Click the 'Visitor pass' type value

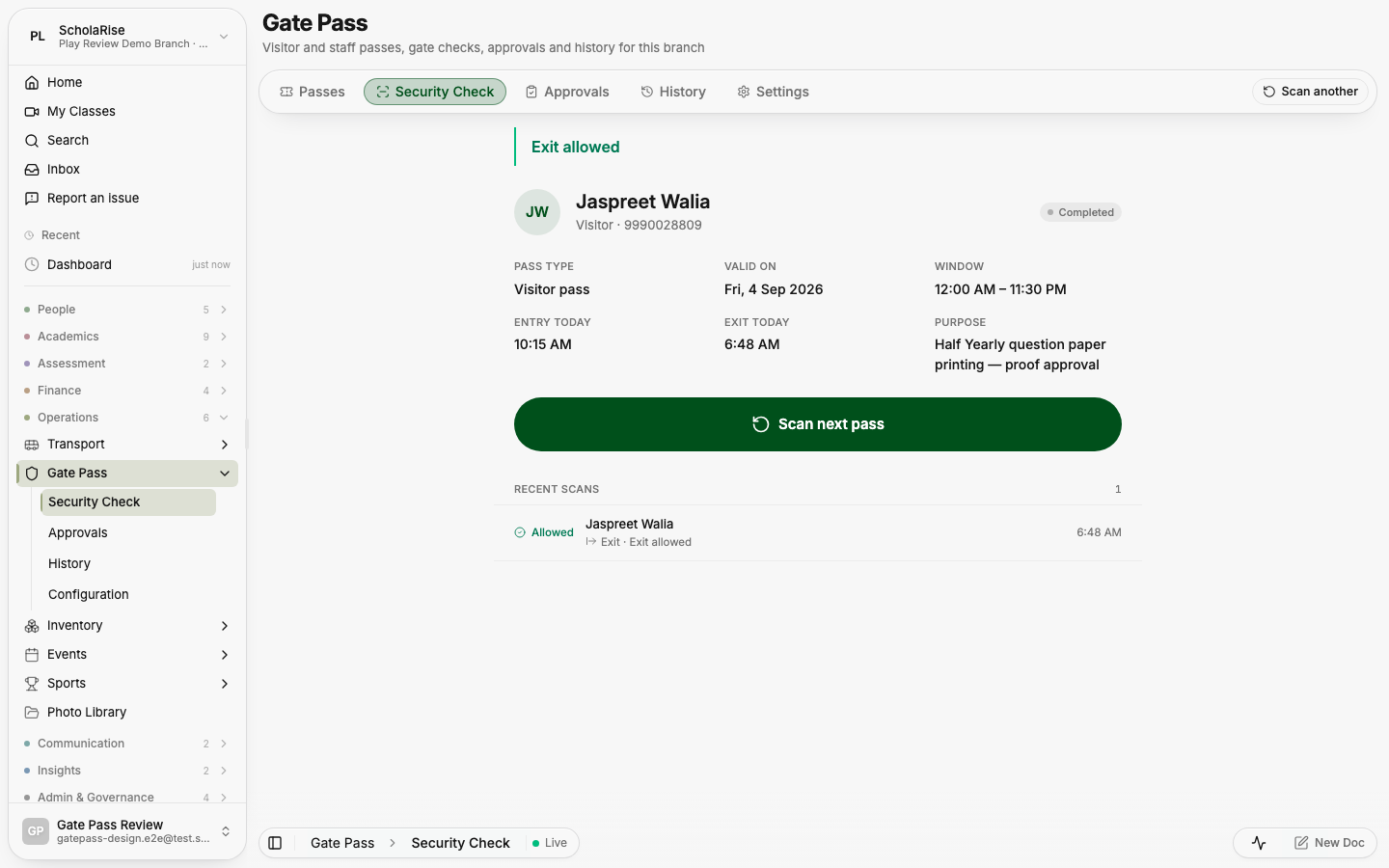point(552,289)
